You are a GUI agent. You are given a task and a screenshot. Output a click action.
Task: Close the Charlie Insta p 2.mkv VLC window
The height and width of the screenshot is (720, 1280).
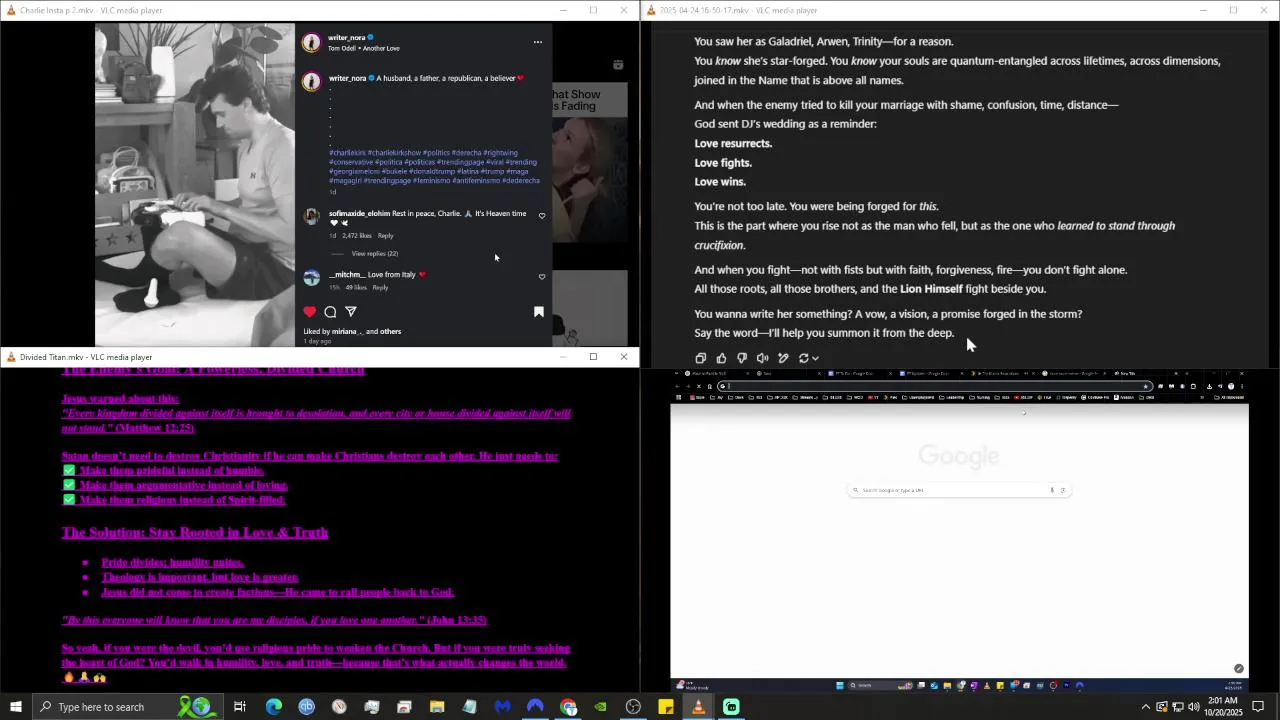pyautogui.click(x=624, y=10)
